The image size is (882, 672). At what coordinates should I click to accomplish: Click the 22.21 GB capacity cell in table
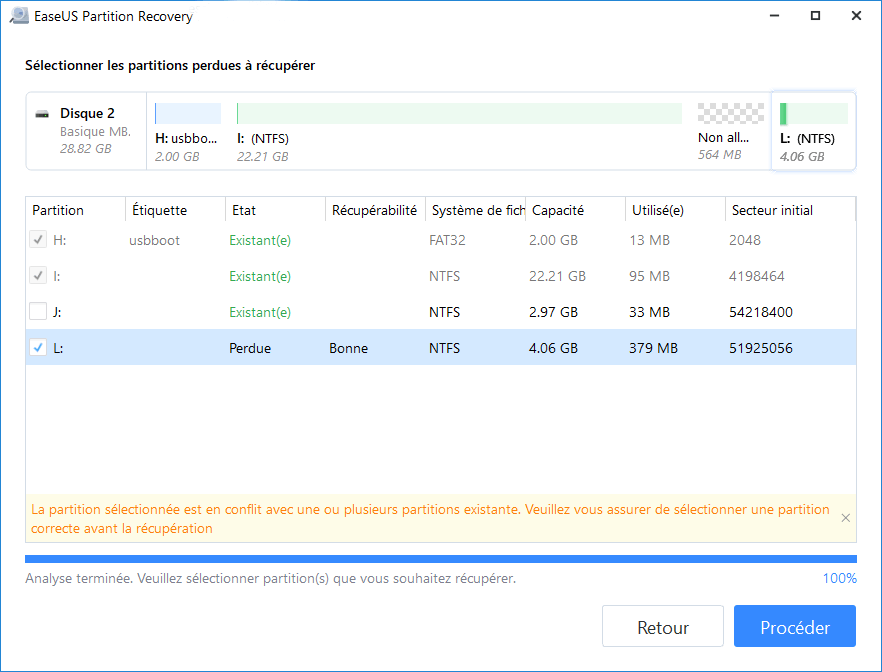pyautogui.click(x=557, y=276)
